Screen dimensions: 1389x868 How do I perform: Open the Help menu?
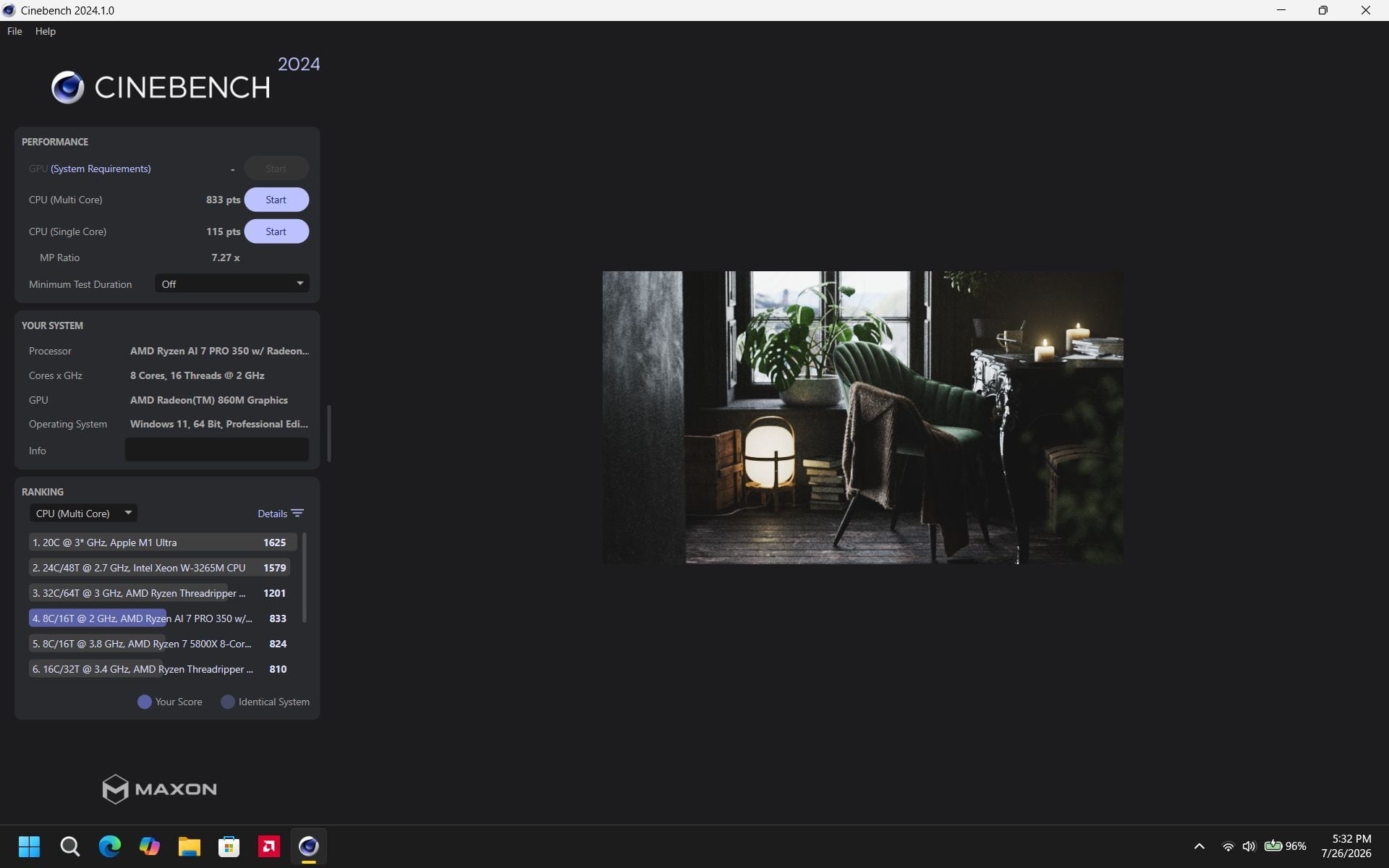click(x=46, y=31)
